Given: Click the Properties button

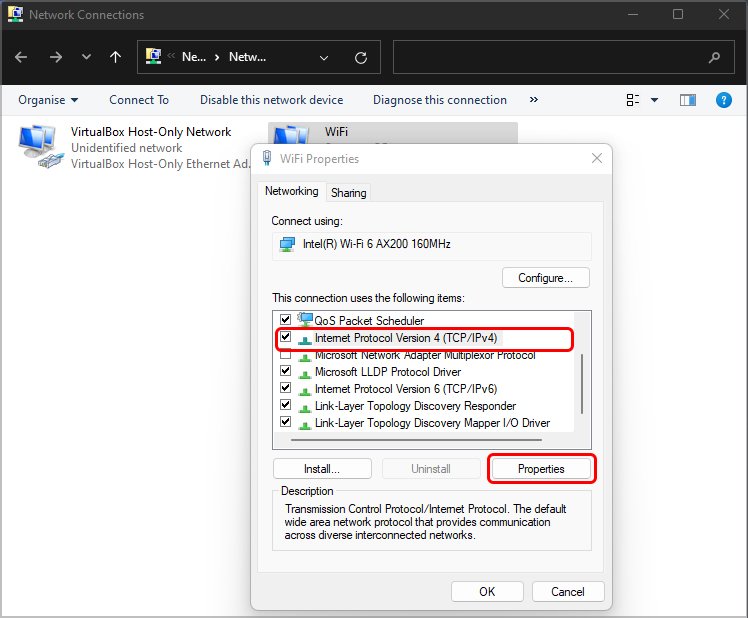Looking at the screenshot, I should pos(541,469).
